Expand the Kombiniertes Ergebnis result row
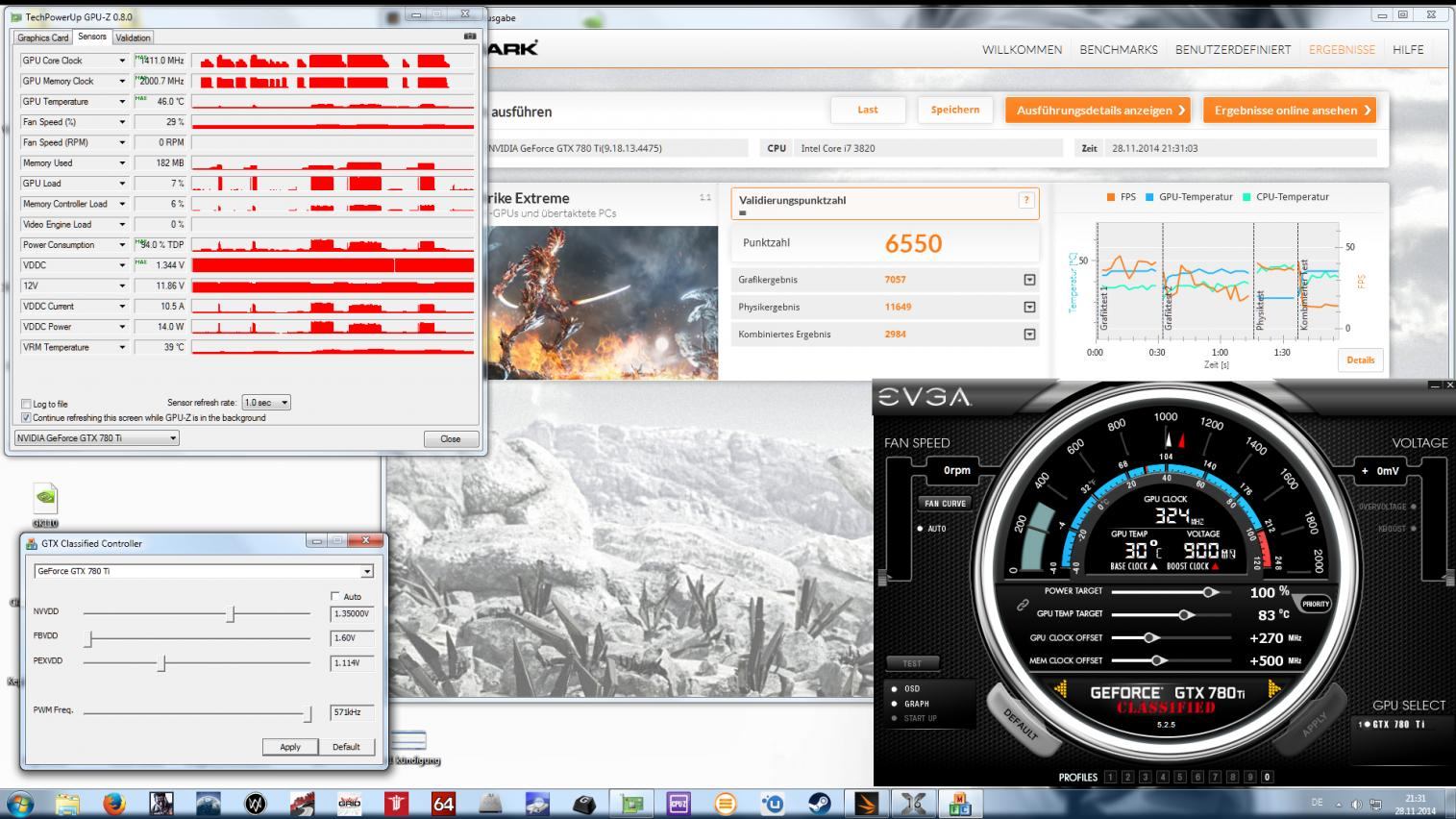The image size is (1456, 819). pyautogui.click(x=1029, y=335)
